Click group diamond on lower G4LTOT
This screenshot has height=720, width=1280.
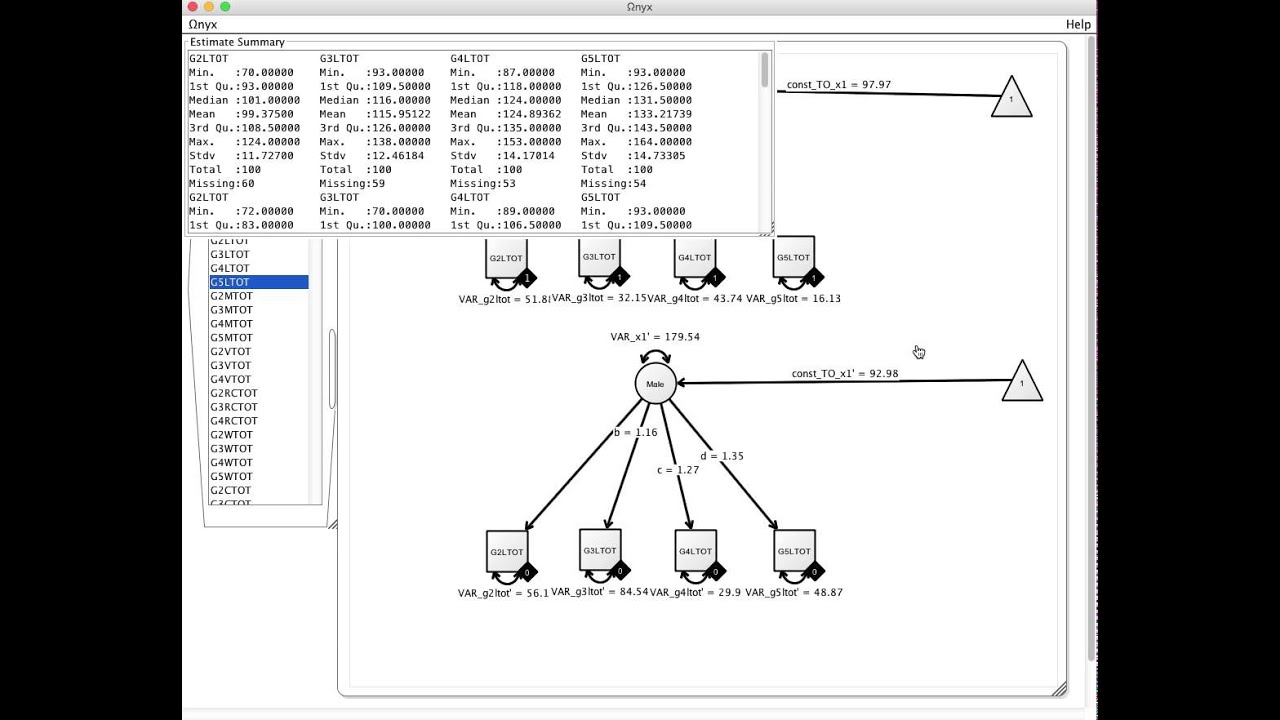coord(715,572)
